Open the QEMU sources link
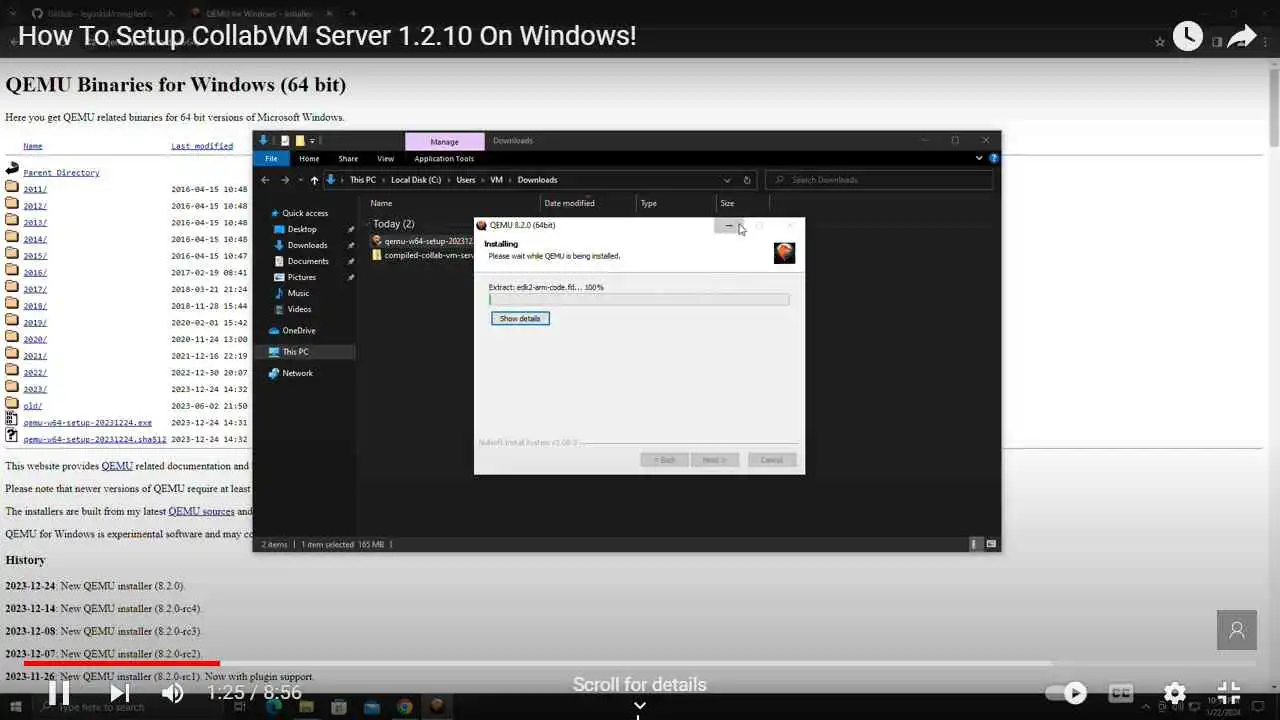Viewport: 1280px width, 720px height. (x=201, y=511)
